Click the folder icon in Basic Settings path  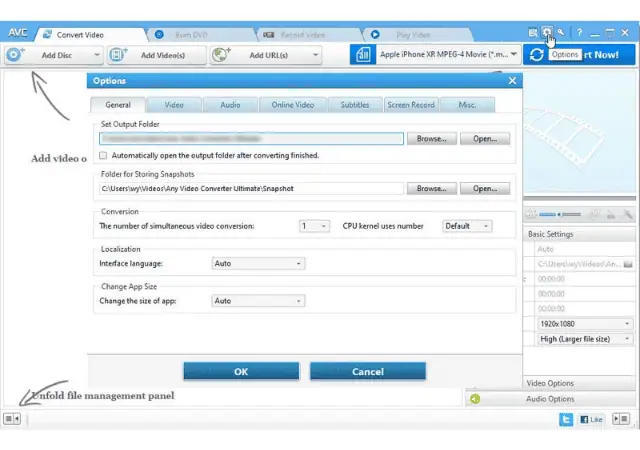point(628,264)
